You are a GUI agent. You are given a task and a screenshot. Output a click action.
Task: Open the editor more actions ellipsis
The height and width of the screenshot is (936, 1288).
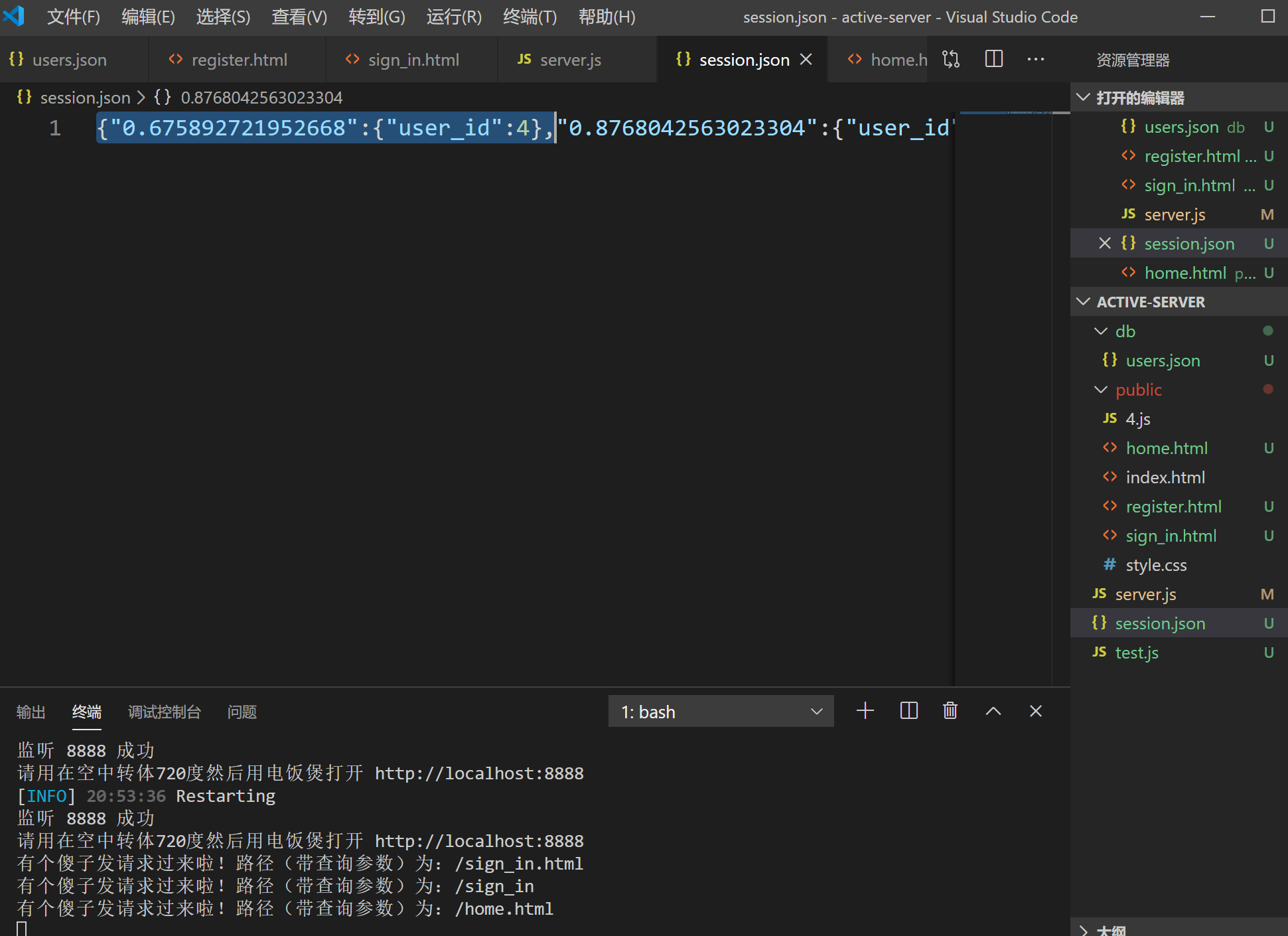tap(1035, 59)
